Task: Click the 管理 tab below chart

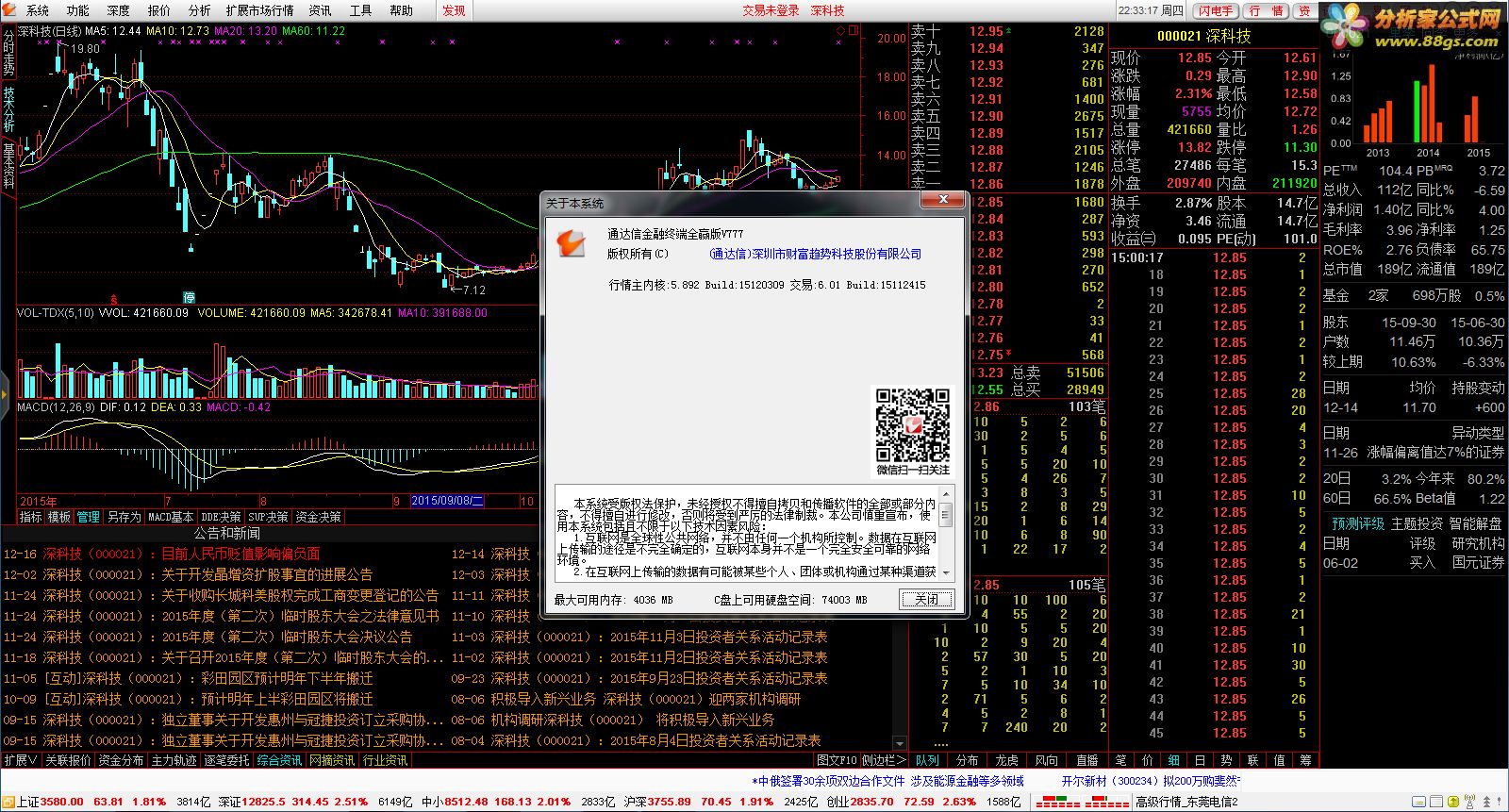Action: tap(89, 517)
